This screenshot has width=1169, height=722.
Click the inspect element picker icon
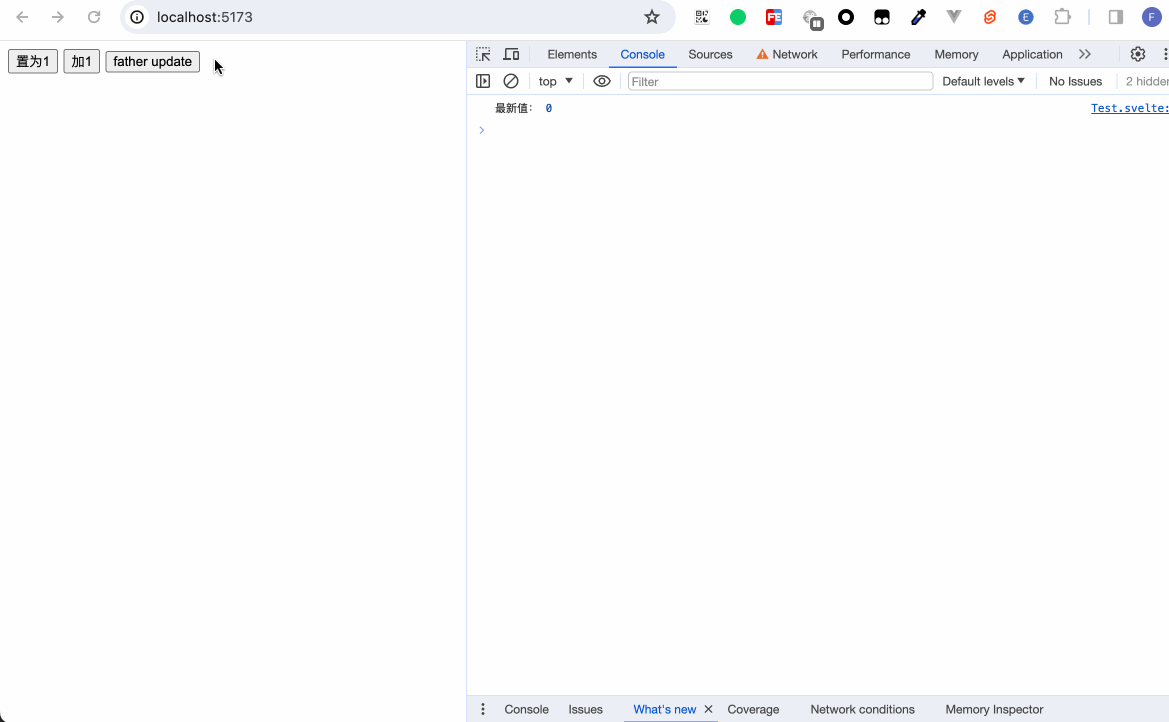(483, 54)
